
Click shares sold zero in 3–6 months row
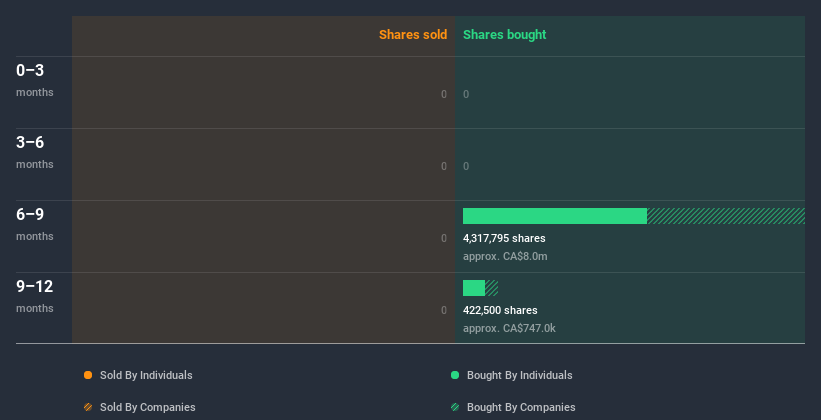click(444, 166)
